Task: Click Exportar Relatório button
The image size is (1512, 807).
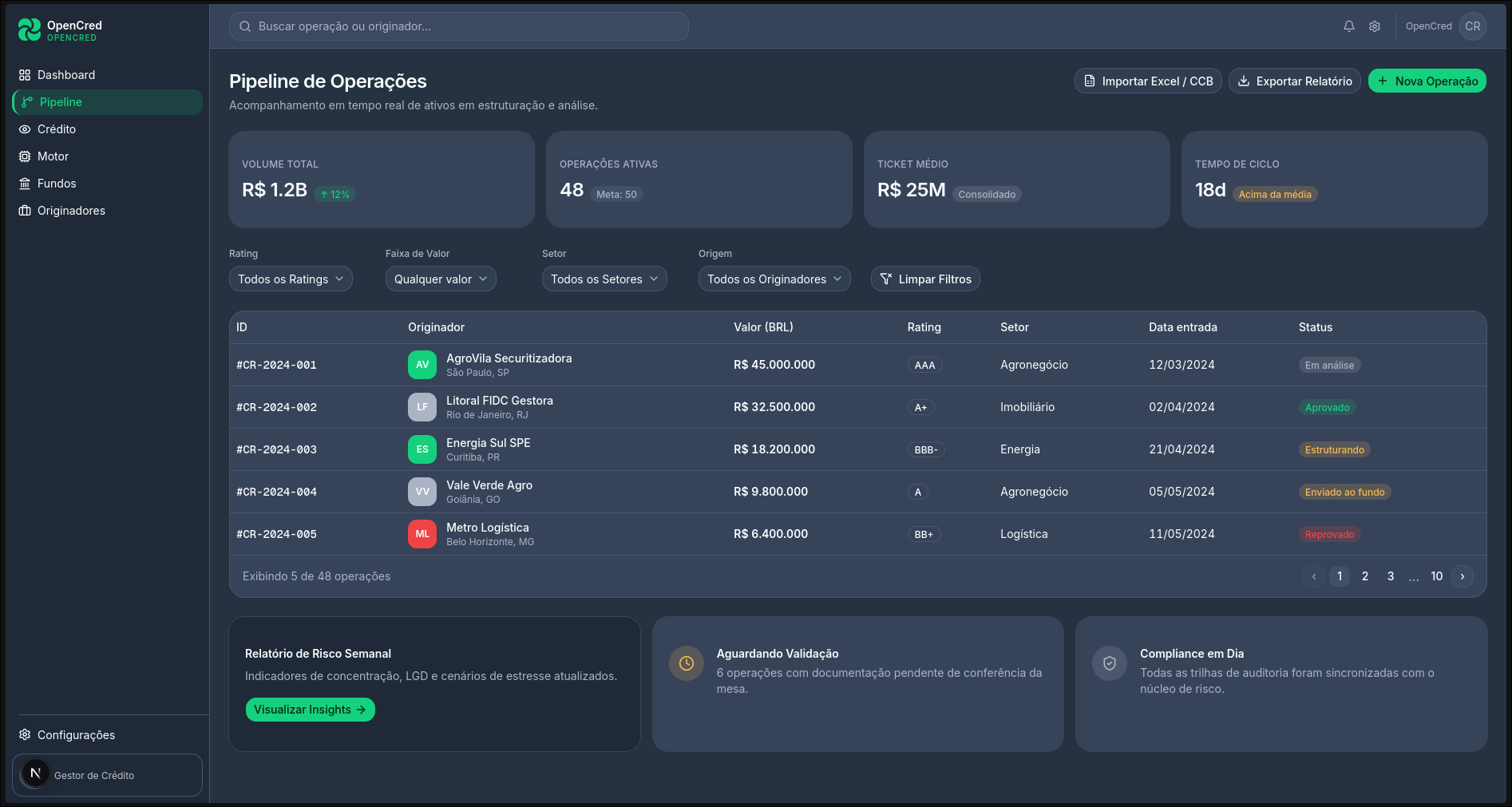Action: coord(1295,81)
